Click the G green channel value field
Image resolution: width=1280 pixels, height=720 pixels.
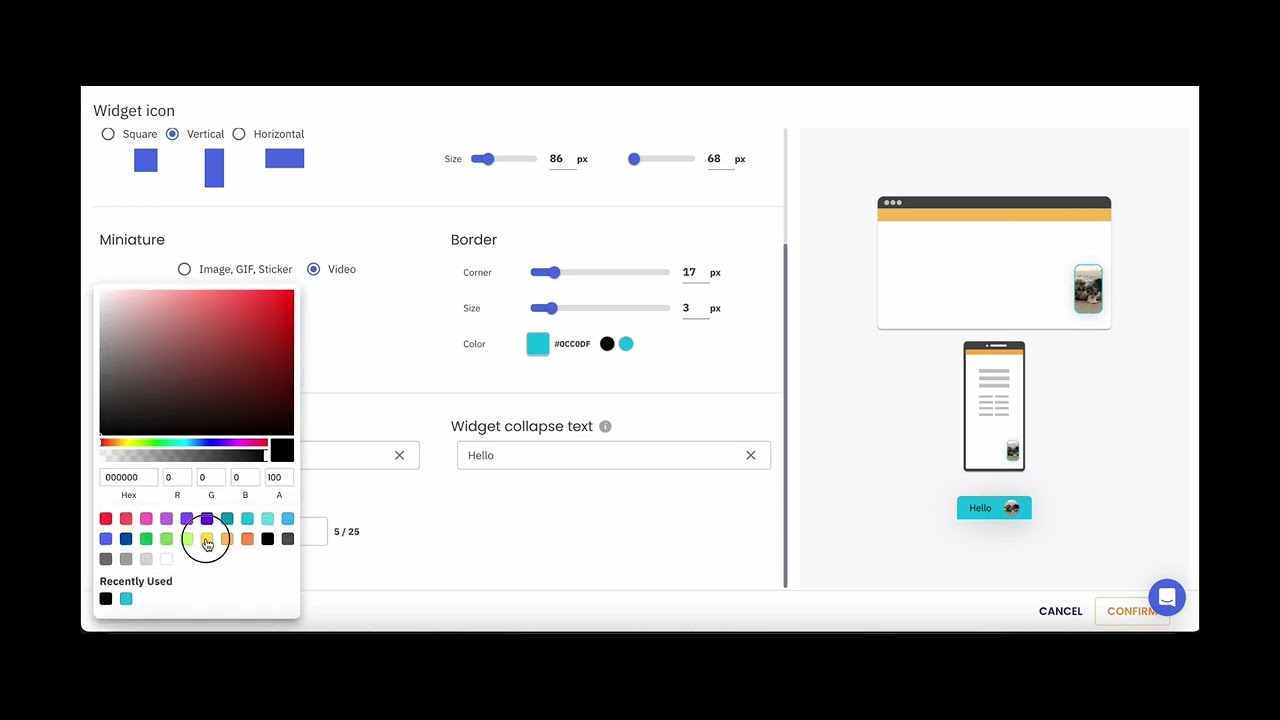click(211, 477)
